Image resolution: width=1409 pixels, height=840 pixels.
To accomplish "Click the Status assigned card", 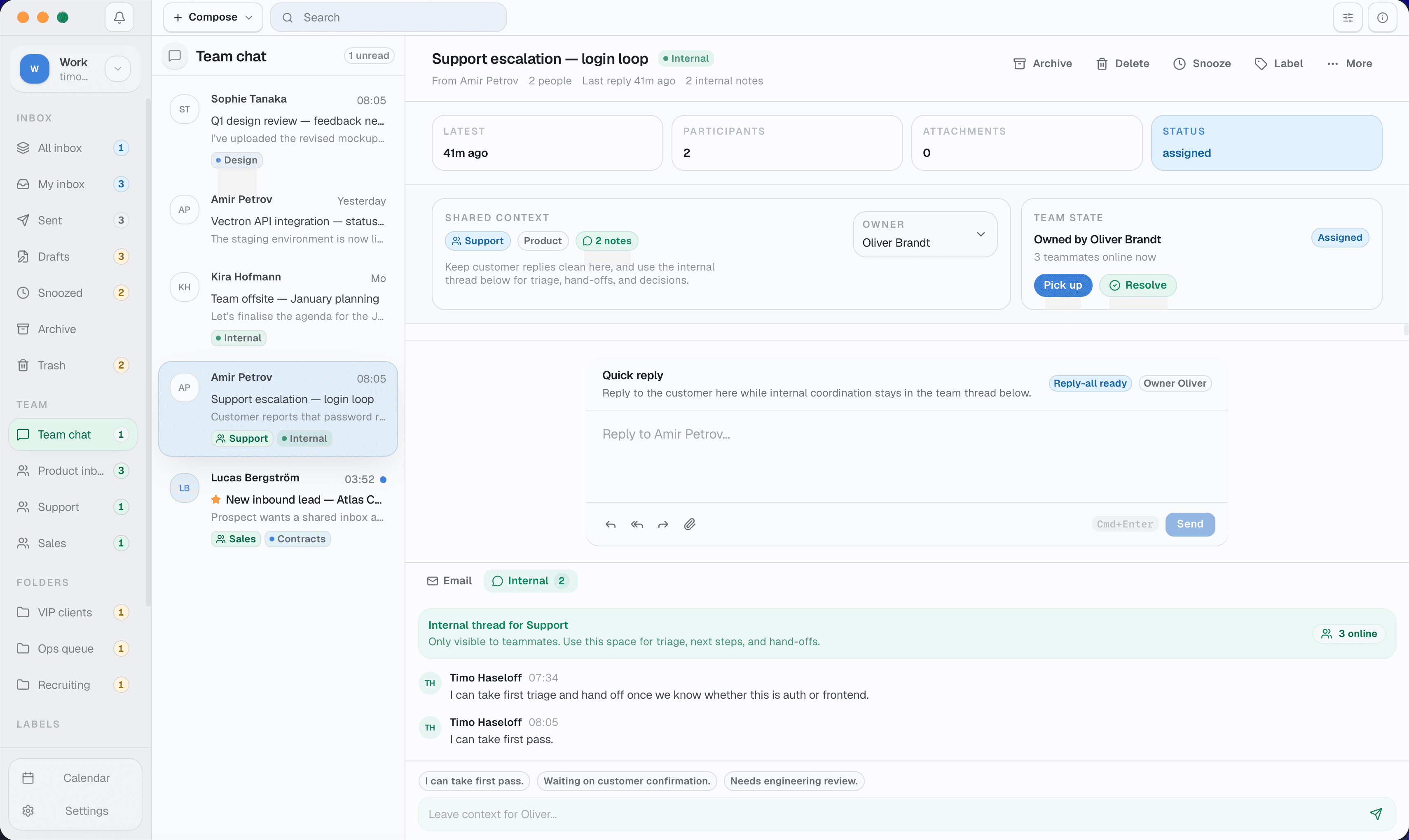I will point(1266,142).
